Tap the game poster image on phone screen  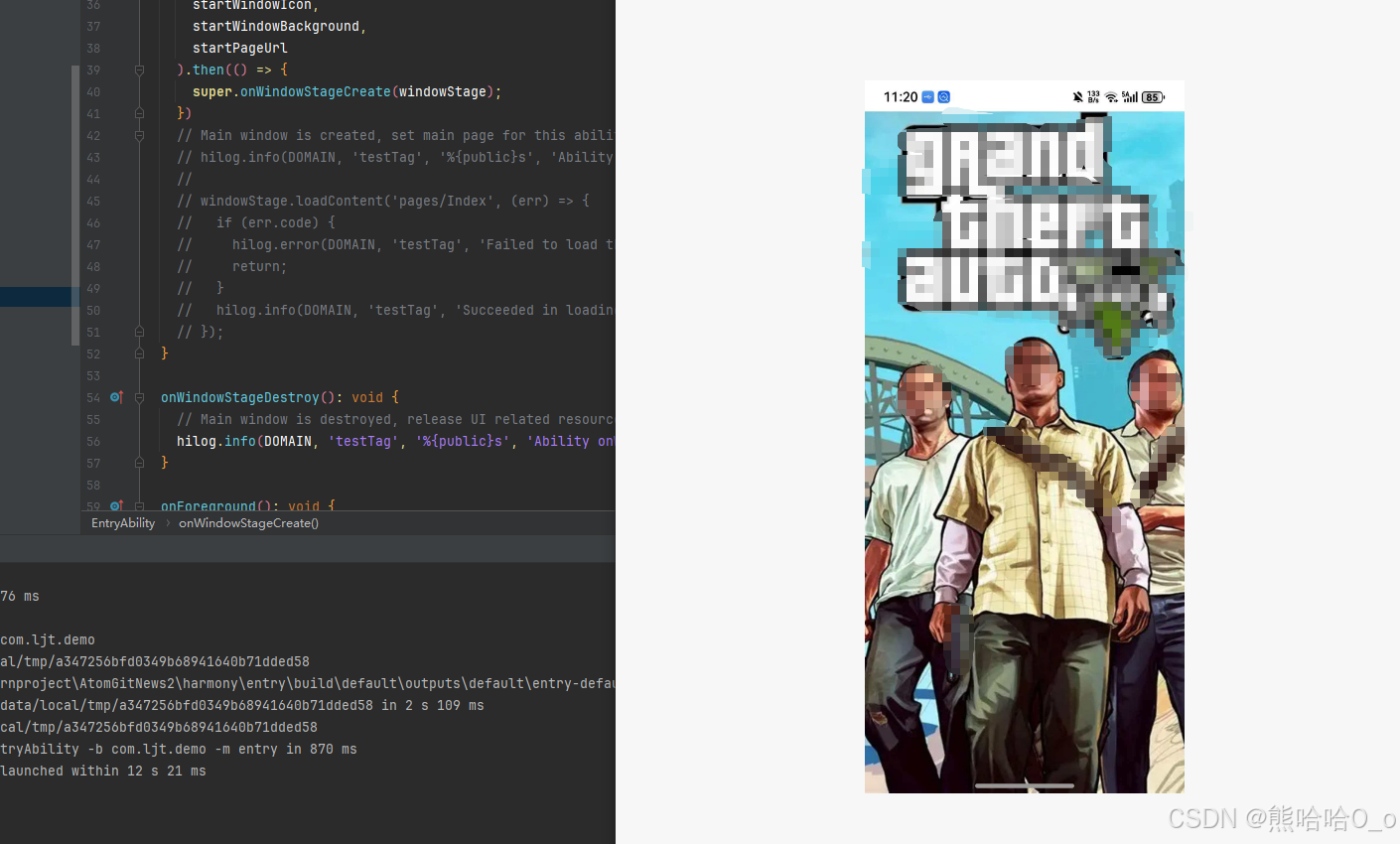point(1025,452)
